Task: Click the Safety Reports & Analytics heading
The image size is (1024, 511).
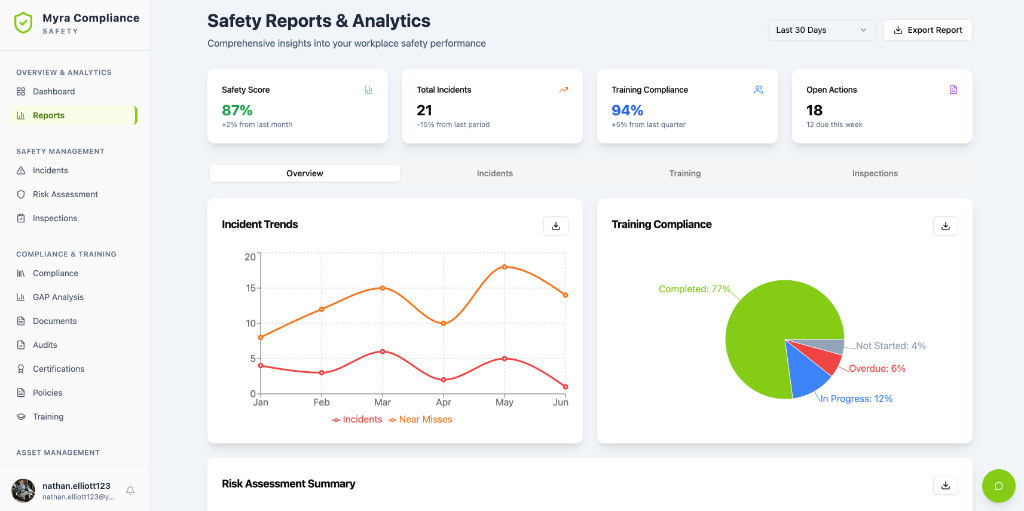Action: point(319,21)
